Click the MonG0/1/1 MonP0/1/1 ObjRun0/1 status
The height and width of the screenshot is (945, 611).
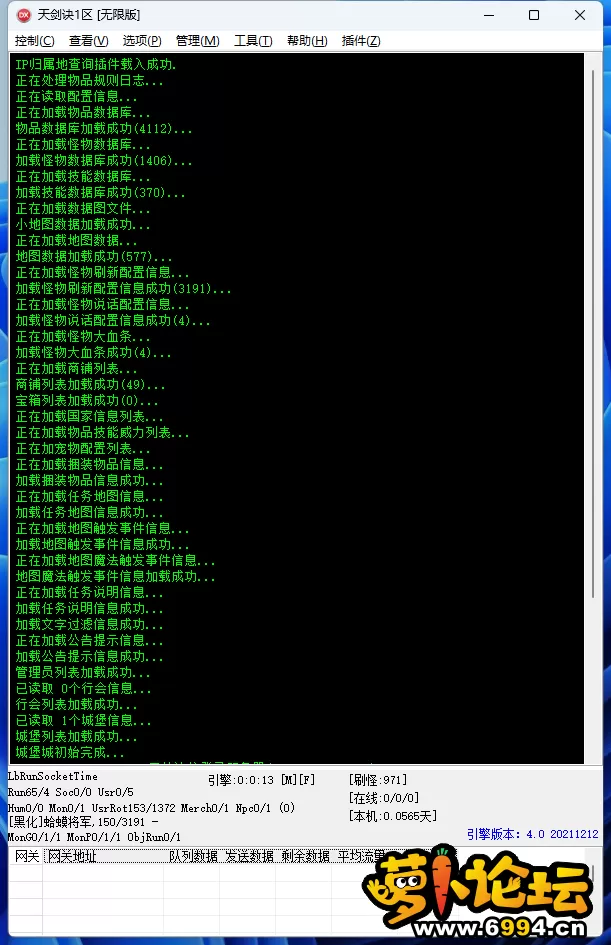point(94,837)
